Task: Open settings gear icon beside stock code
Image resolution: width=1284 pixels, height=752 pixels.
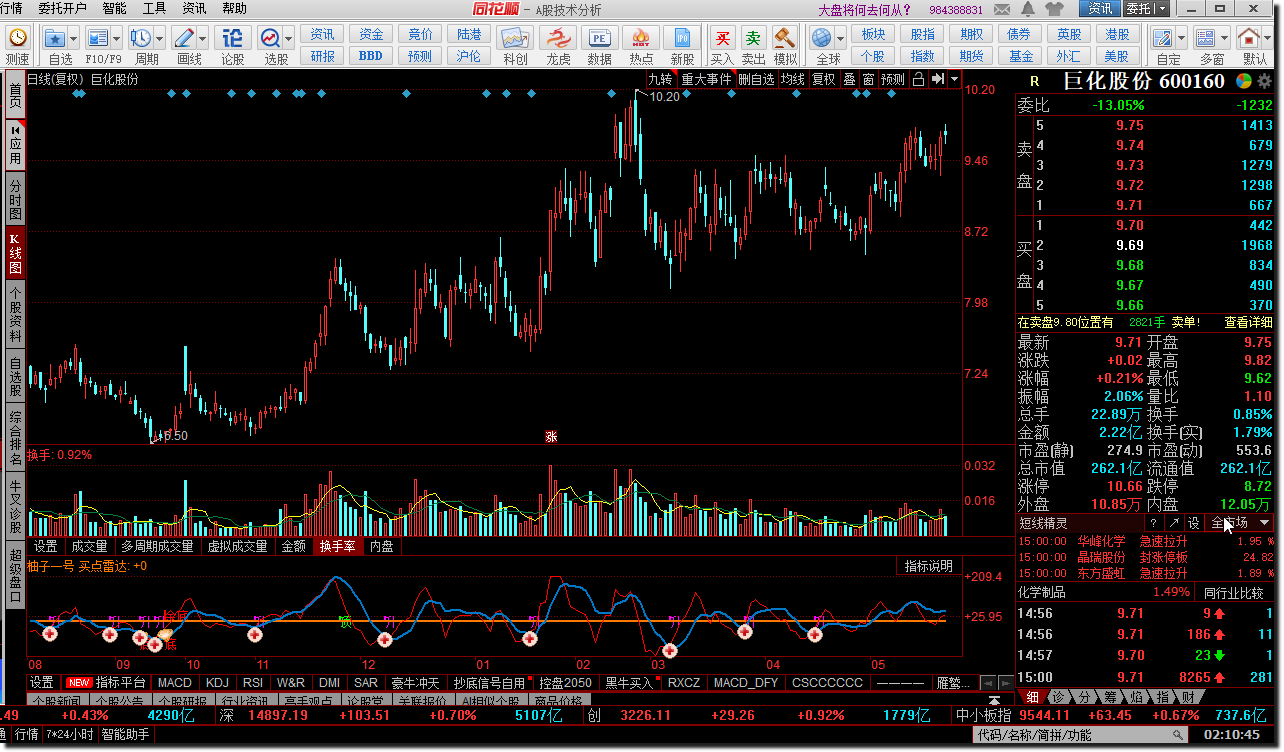Action: [1264, 81]
